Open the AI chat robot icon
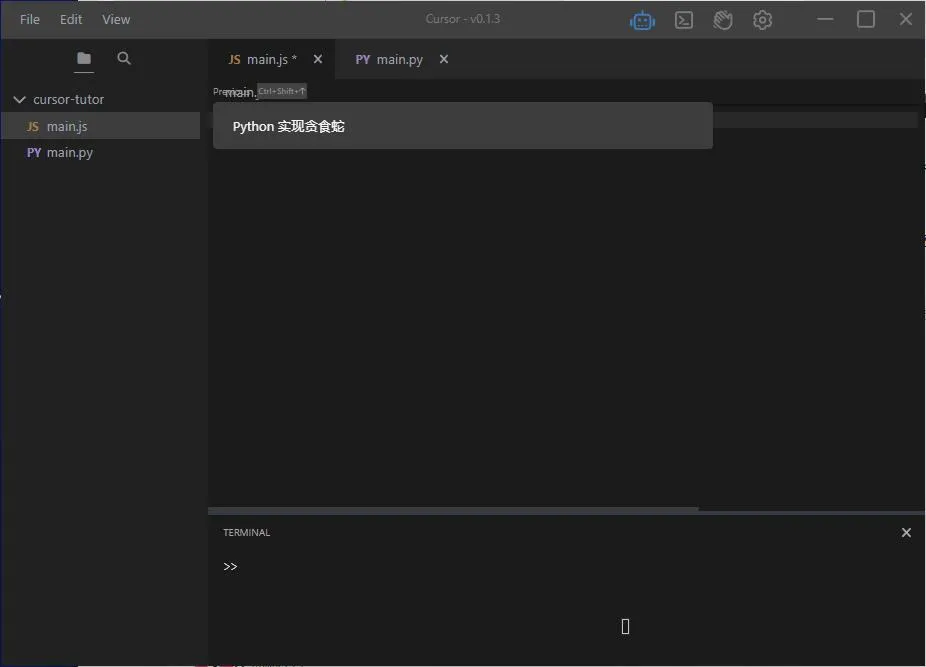Screen dimensions: 926x667 click(642, 20)
